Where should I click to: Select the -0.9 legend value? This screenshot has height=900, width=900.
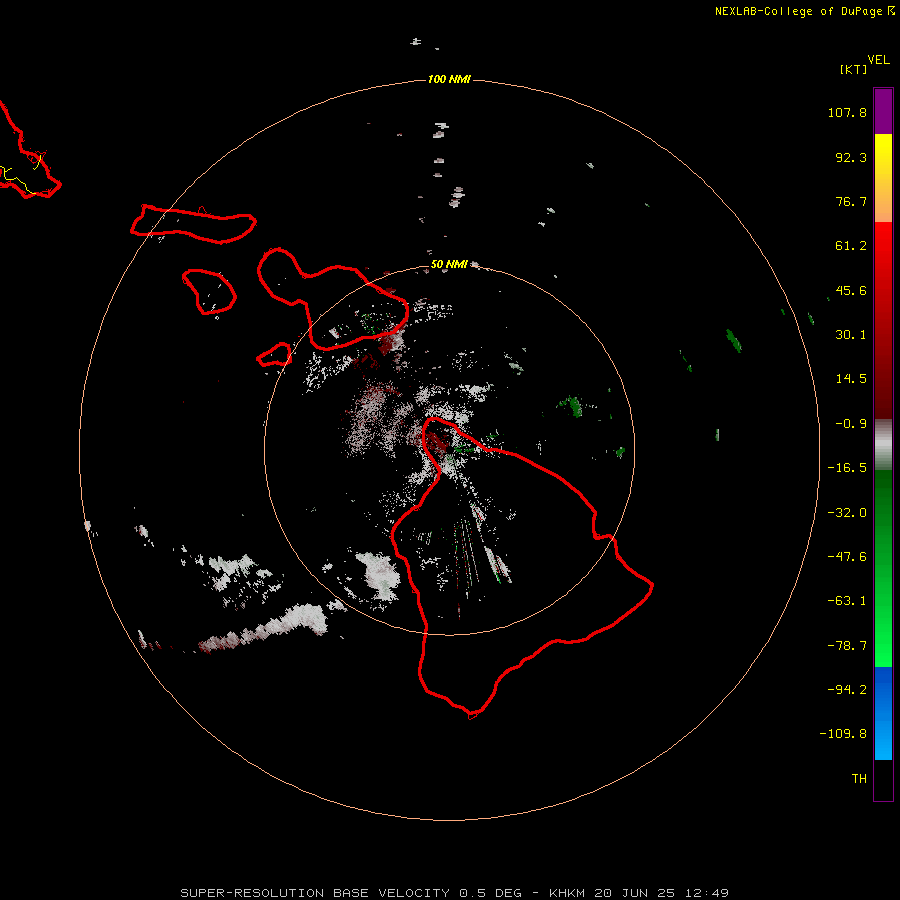point(851,424)
